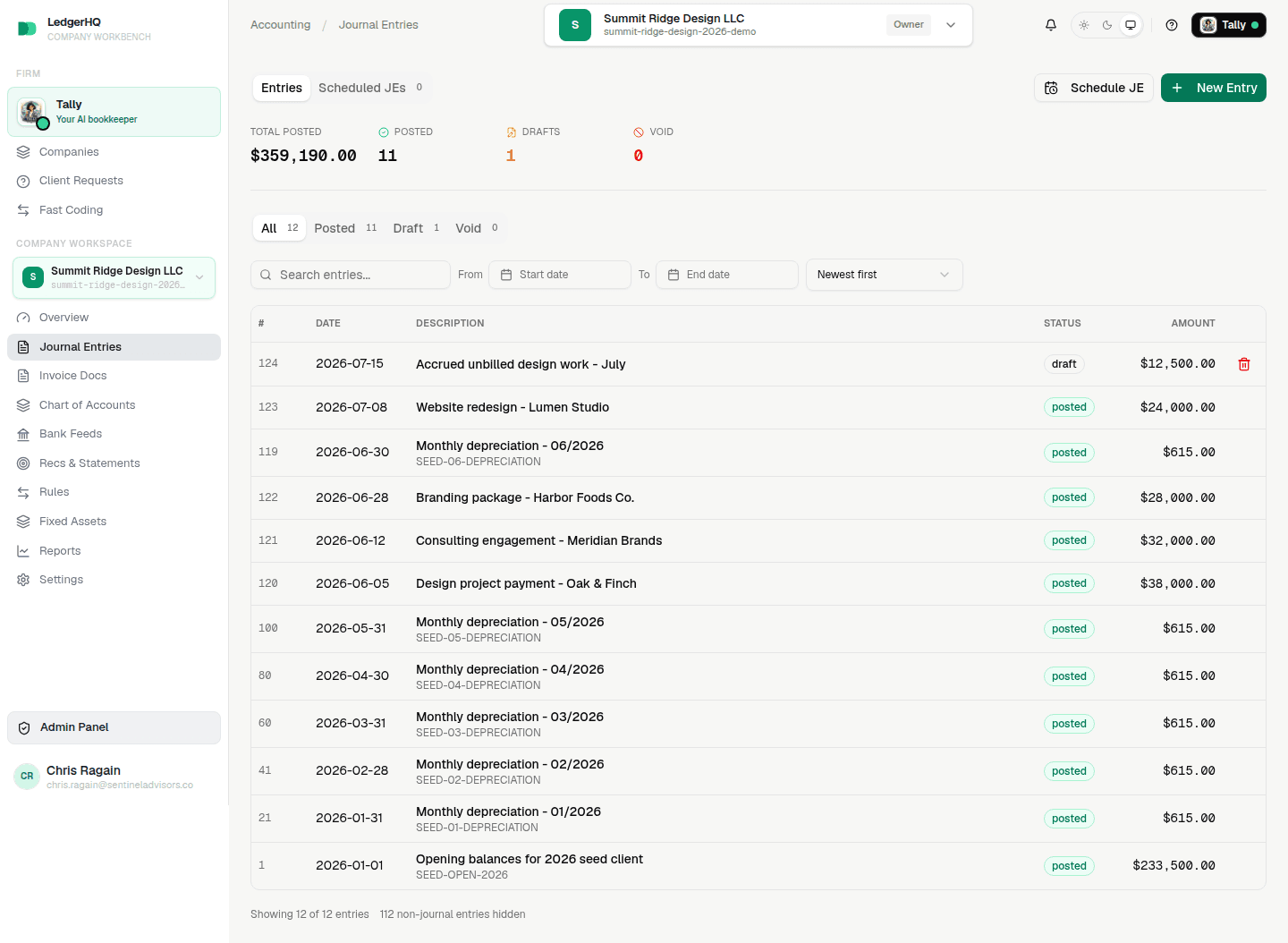Filter by Draft tab

click(416, 228)
